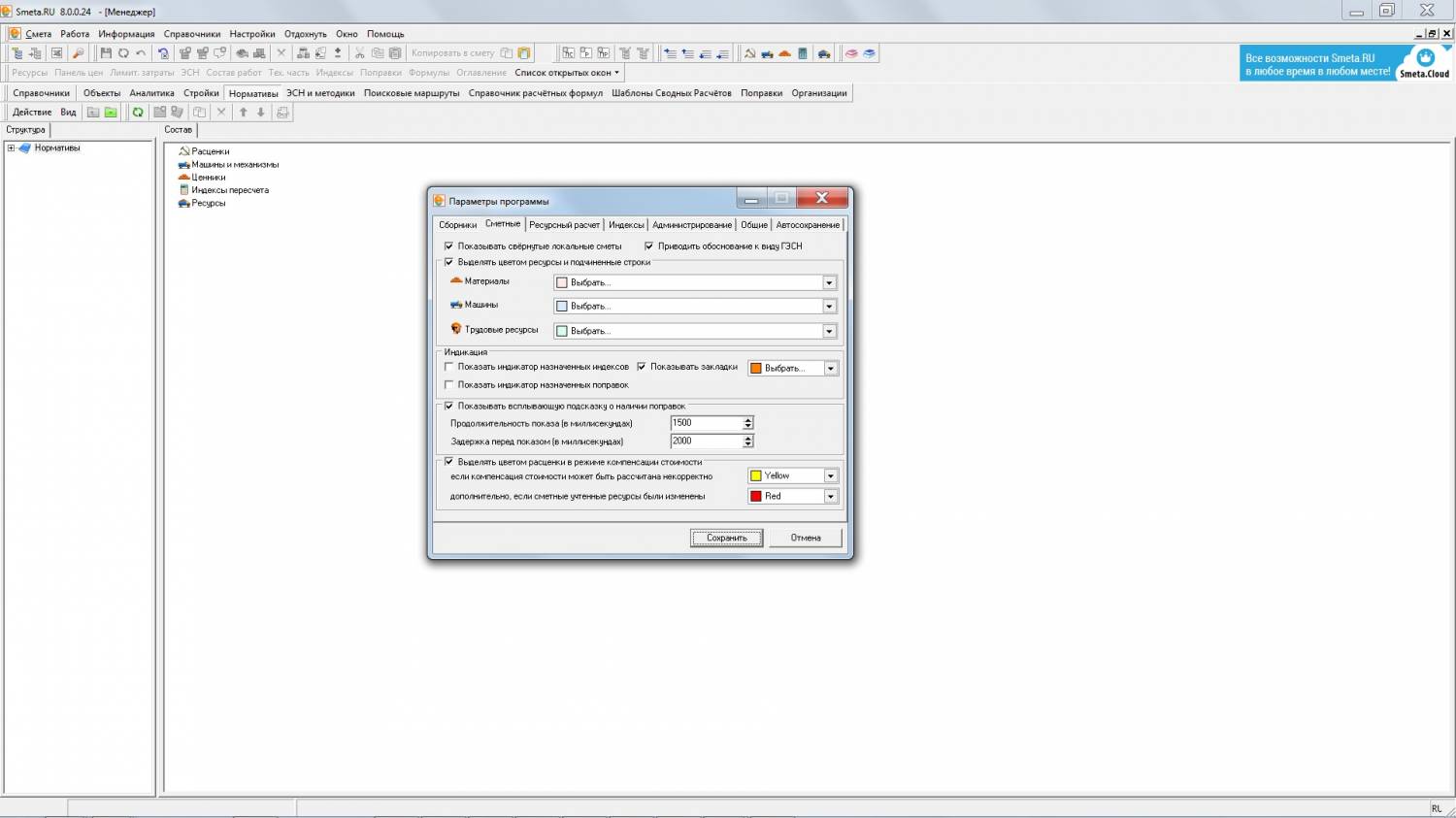This screenshot has height=818, width=1456.
Task: Open the Действие menu
Action: point(32,113)
